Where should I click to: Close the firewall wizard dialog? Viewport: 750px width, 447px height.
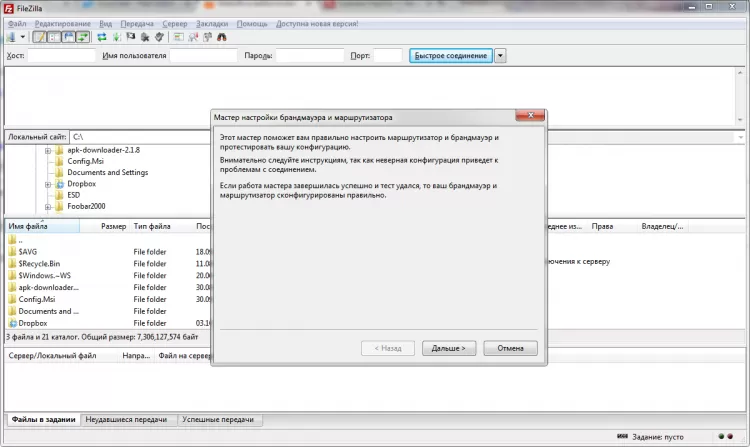[x=530, y=115]
